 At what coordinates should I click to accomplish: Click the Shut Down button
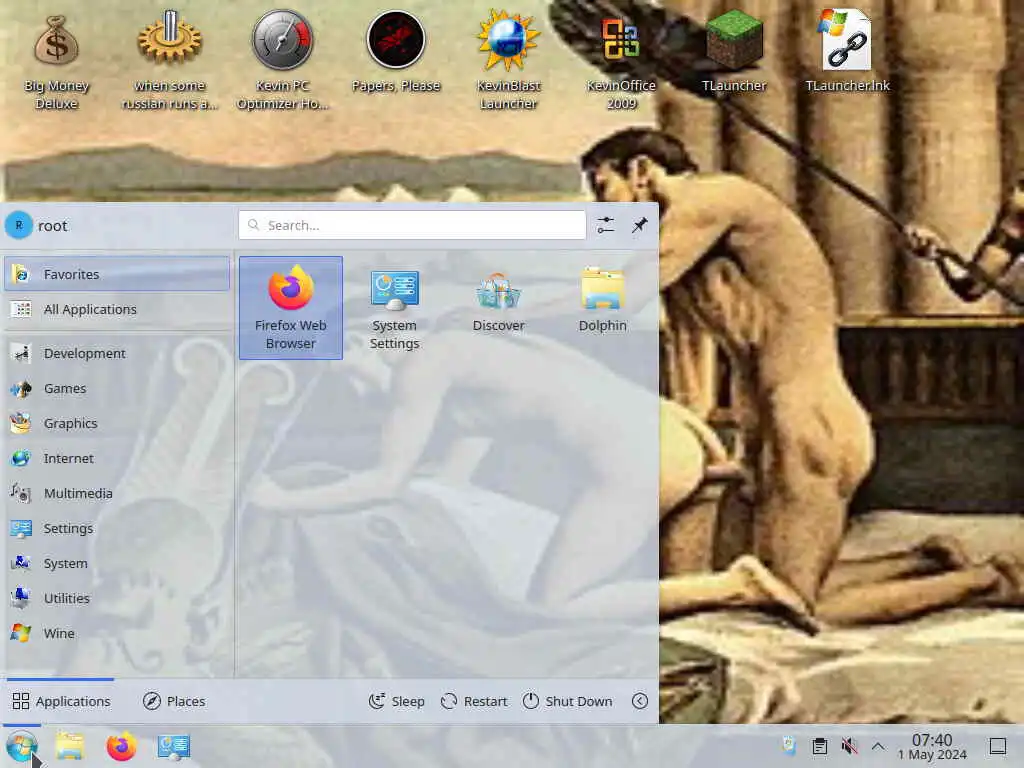point(568,701)
